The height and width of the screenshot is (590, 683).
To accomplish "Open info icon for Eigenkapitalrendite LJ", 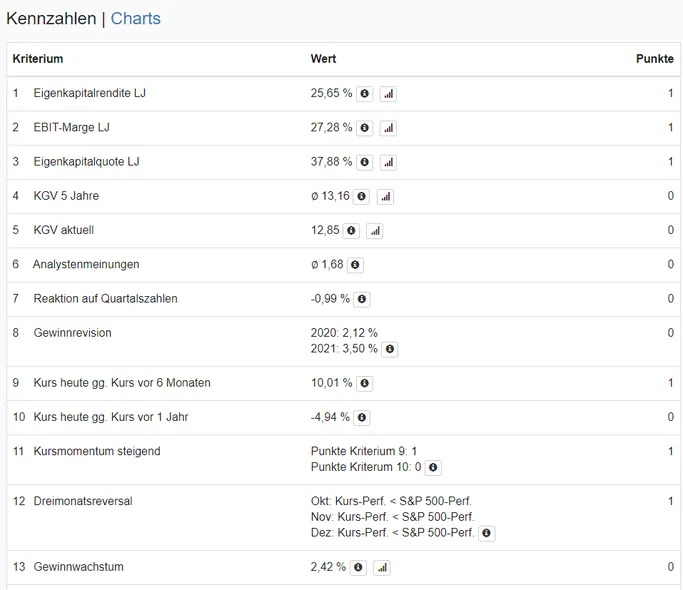I will pos(365,94).
